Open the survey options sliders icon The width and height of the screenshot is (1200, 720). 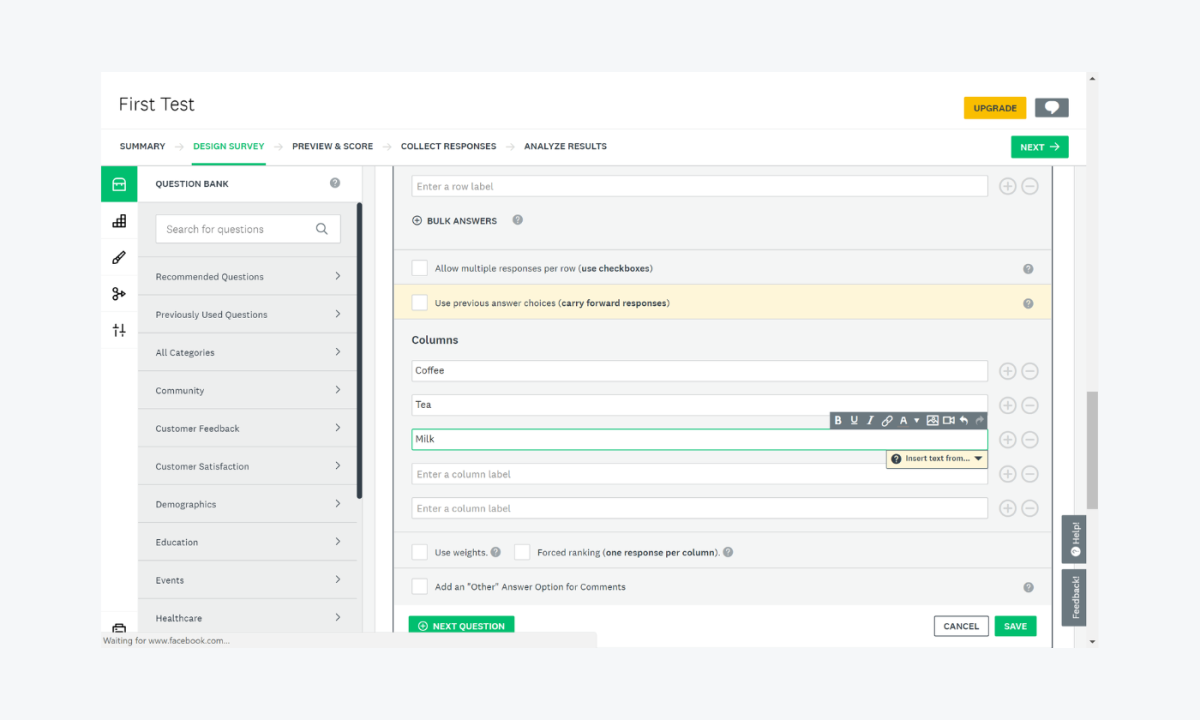click(x=118, y=329)
